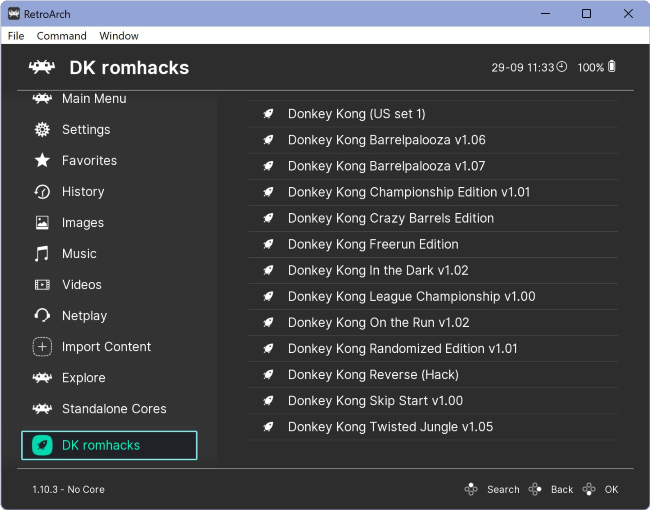
Task: Maximize the RetroArch window
Action: click(x=586, y=14)
